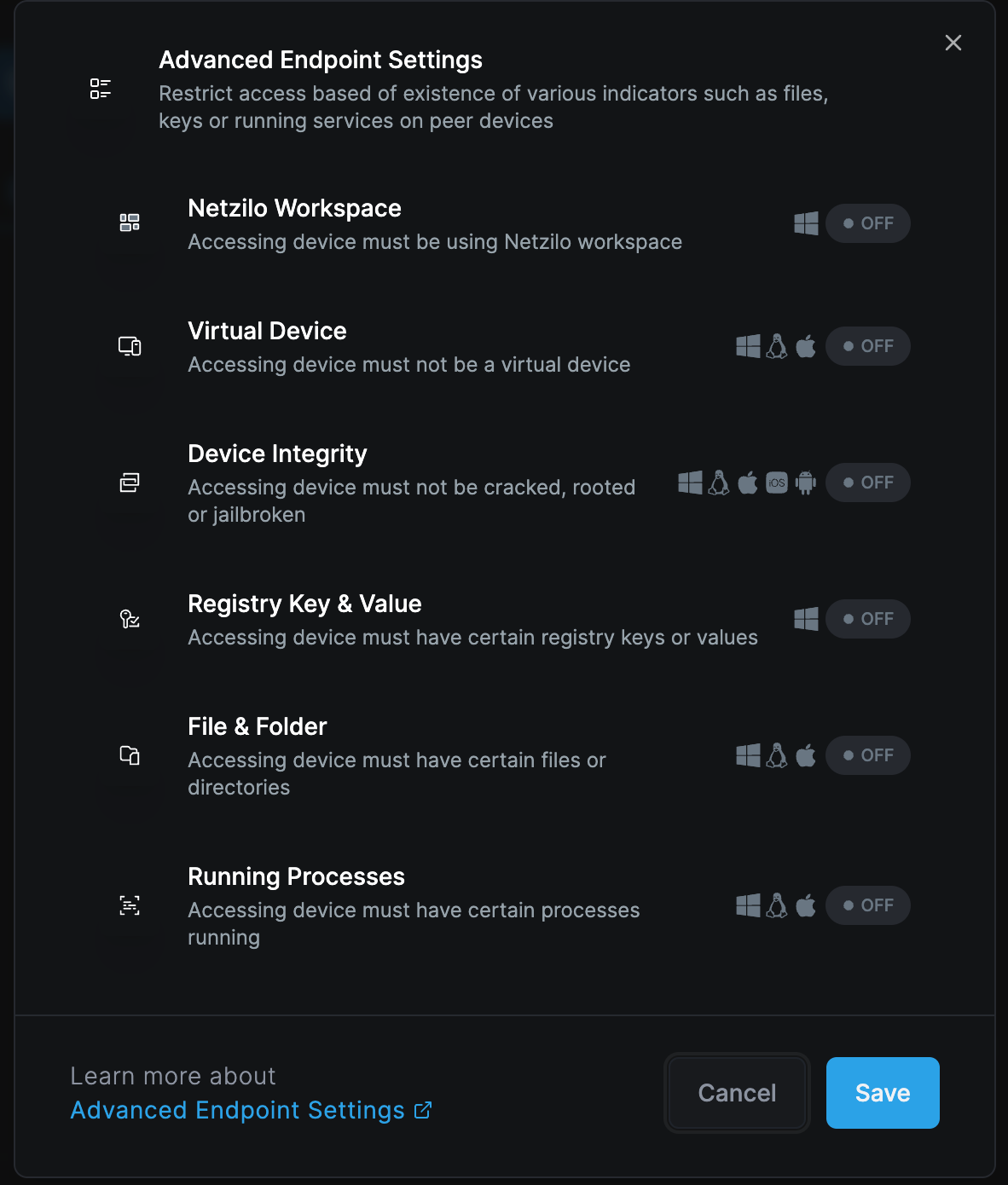The image size is (1008, 1185).
Task: Click the Virtual Device monitor icon
Action: (x=130, y=345)
